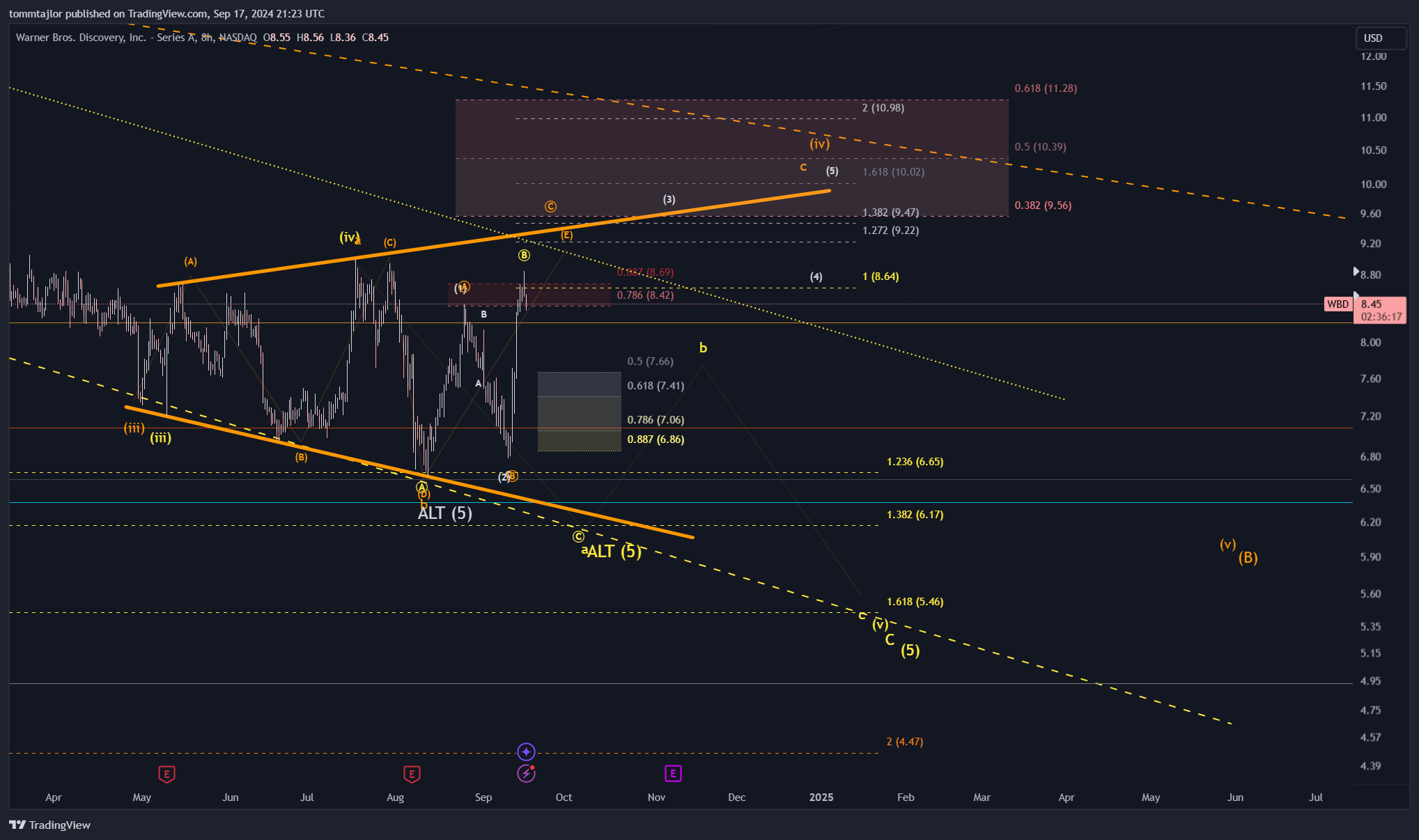
Task: Click the May earnings E marker
Action: pyautogui.click(x=166, y=774)
